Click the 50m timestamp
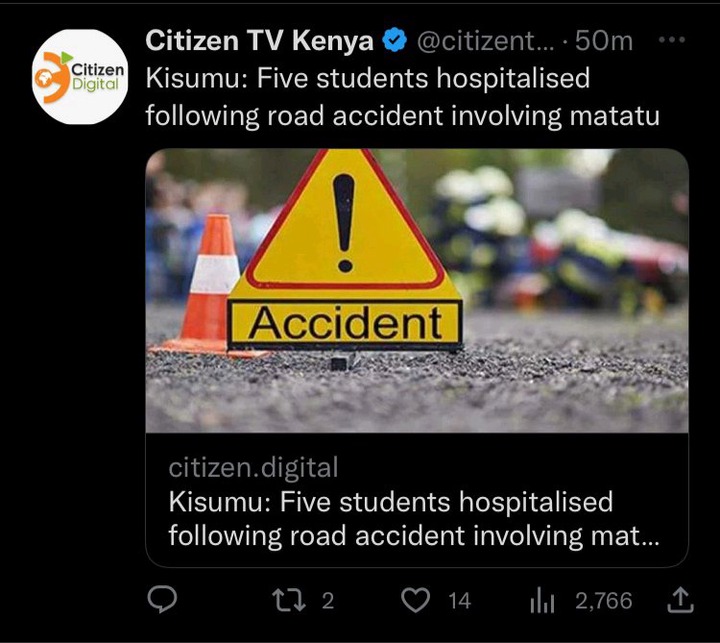 point(604,40)
